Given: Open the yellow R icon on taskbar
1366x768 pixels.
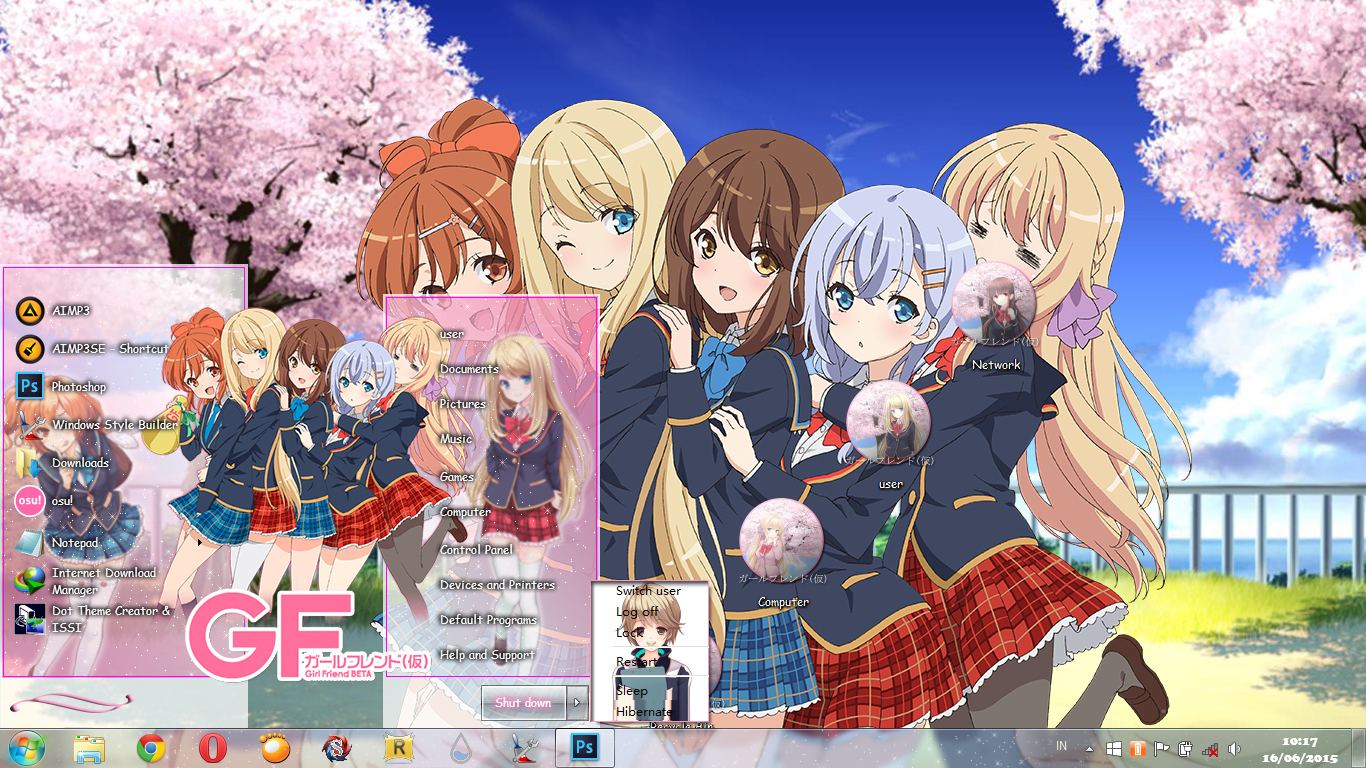Looking at the screenshot, I should (399, 748).
